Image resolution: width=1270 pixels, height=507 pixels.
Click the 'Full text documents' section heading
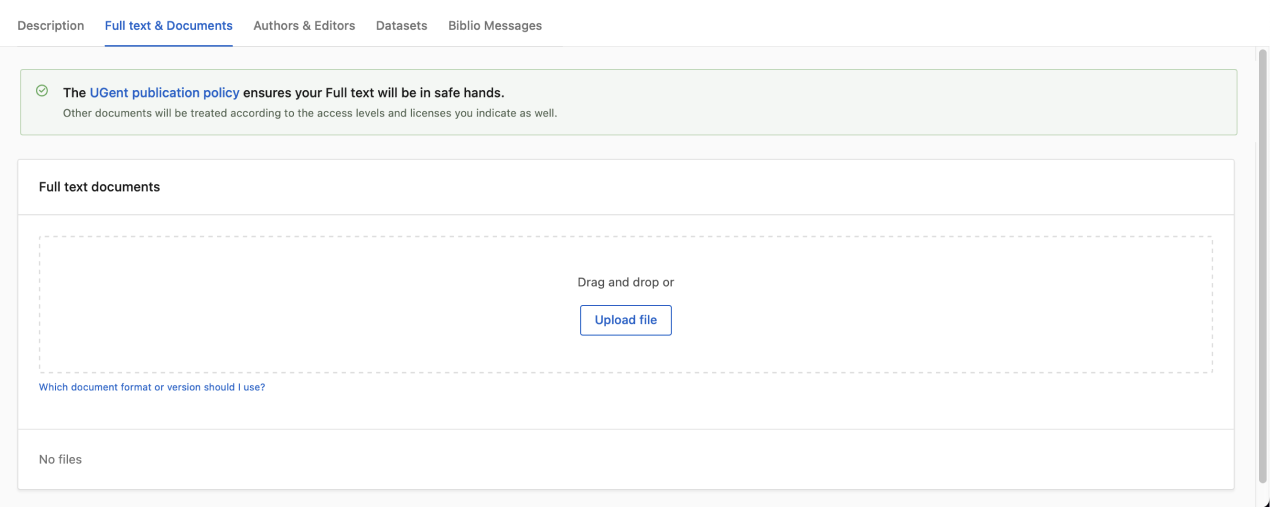[99, 187]
